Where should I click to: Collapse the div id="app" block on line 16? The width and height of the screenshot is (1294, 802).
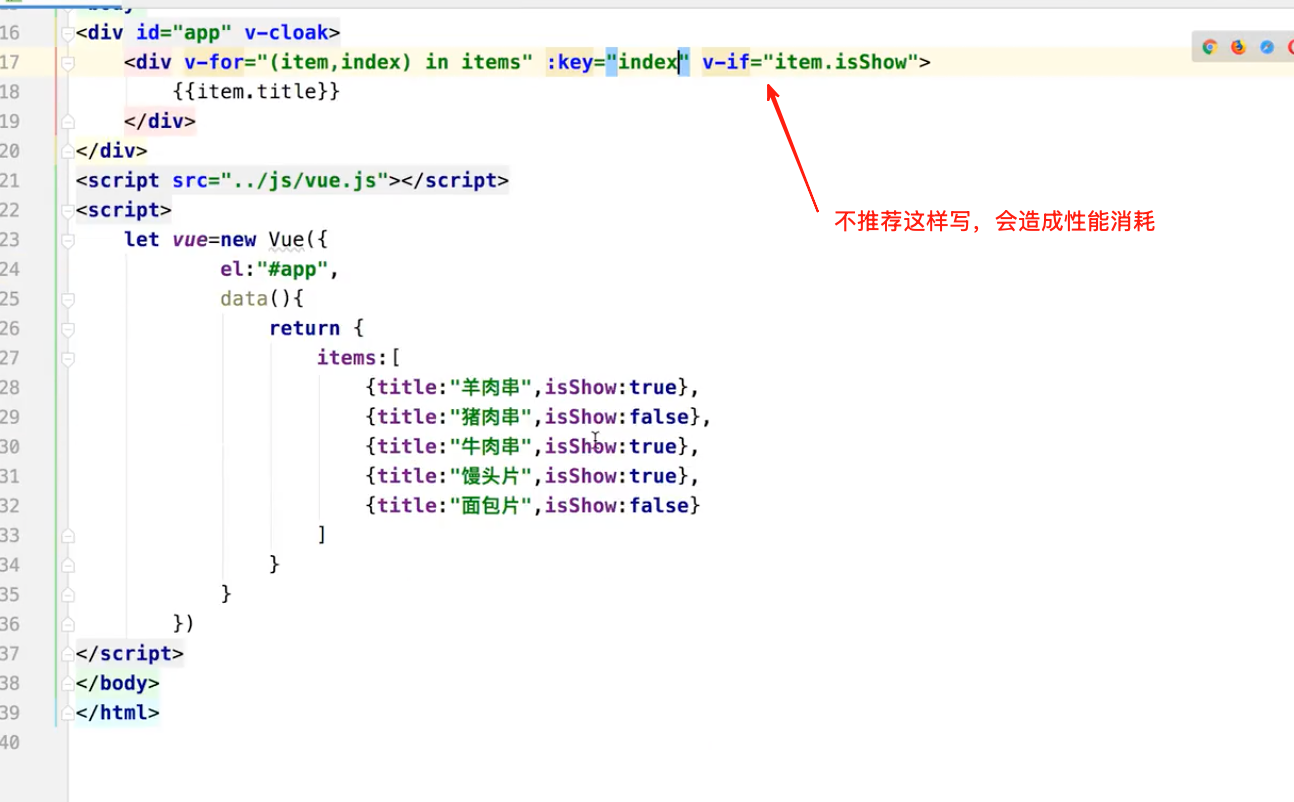[x=67, y=33]
